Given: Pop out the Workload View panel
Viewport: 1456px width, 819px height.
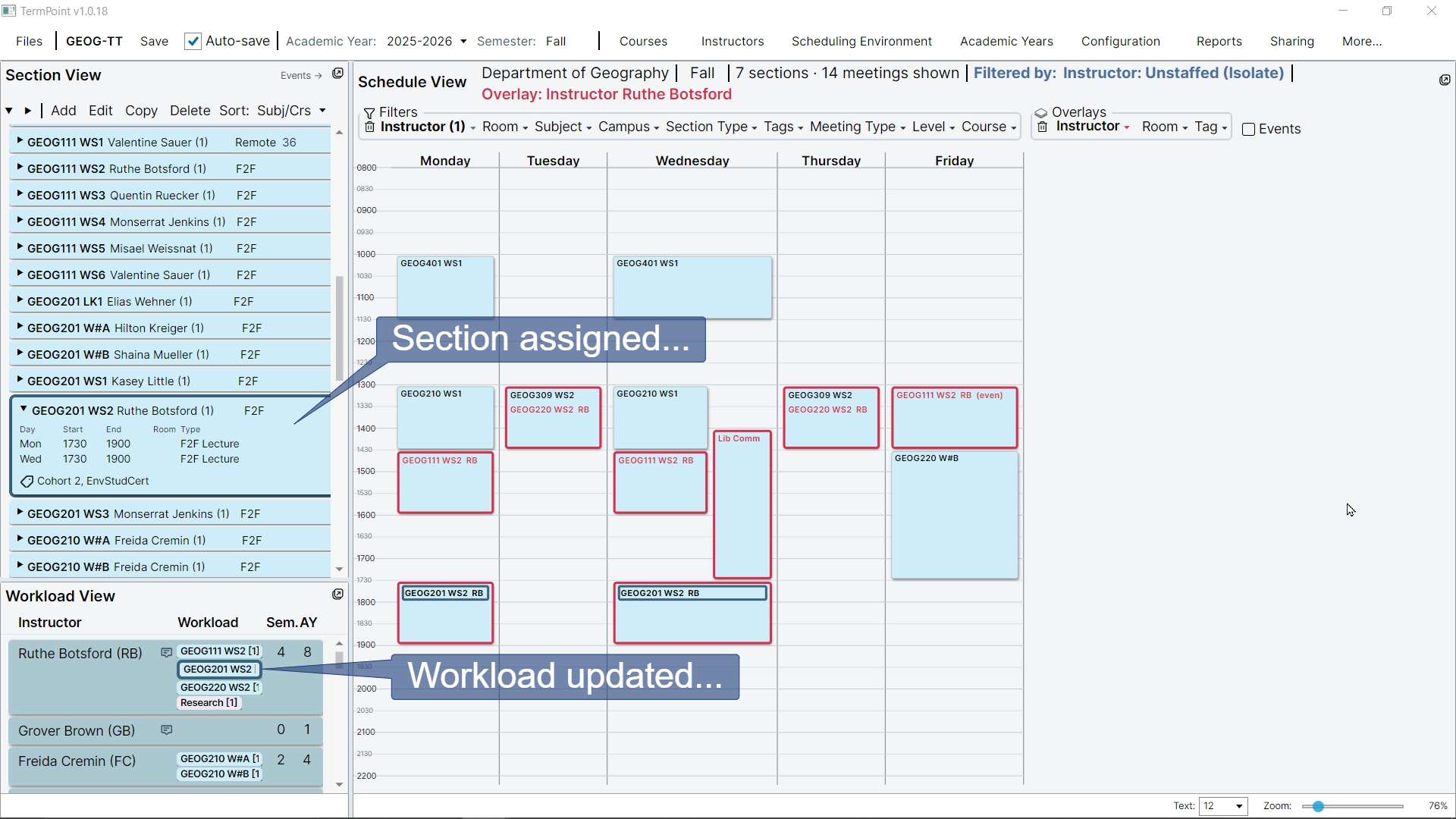Looking at the screenshot, I should [x=338, y=595].
